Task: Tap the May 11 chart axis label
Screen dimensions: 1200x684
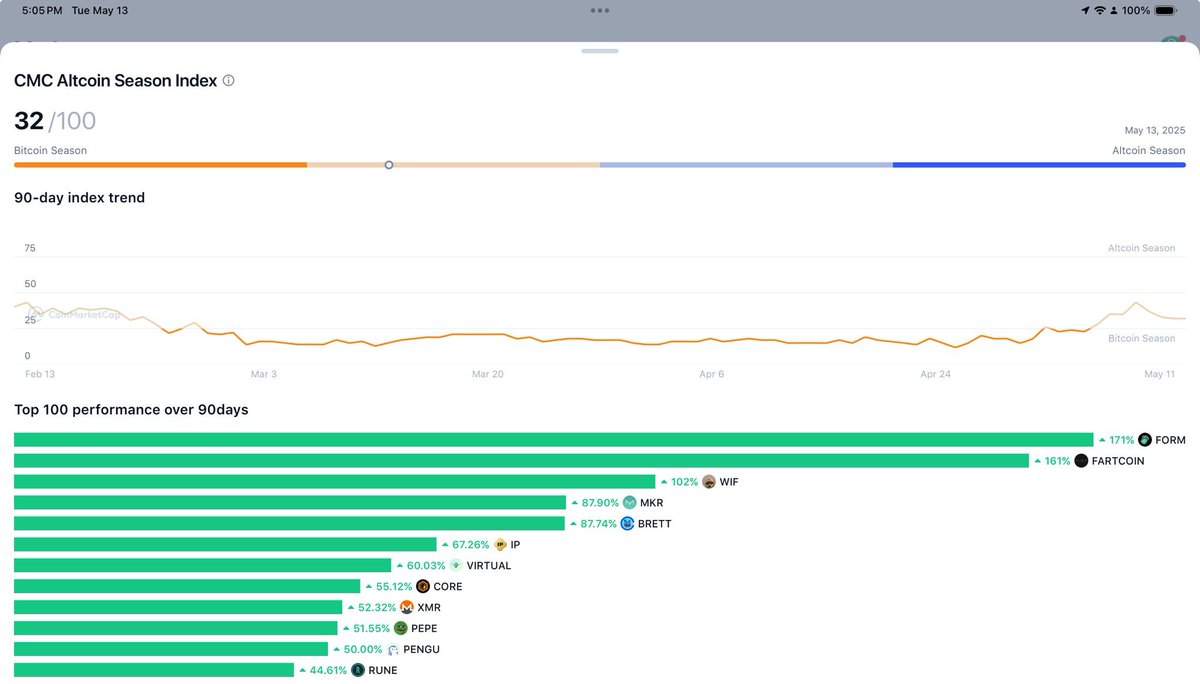Action: (1160, 374)
